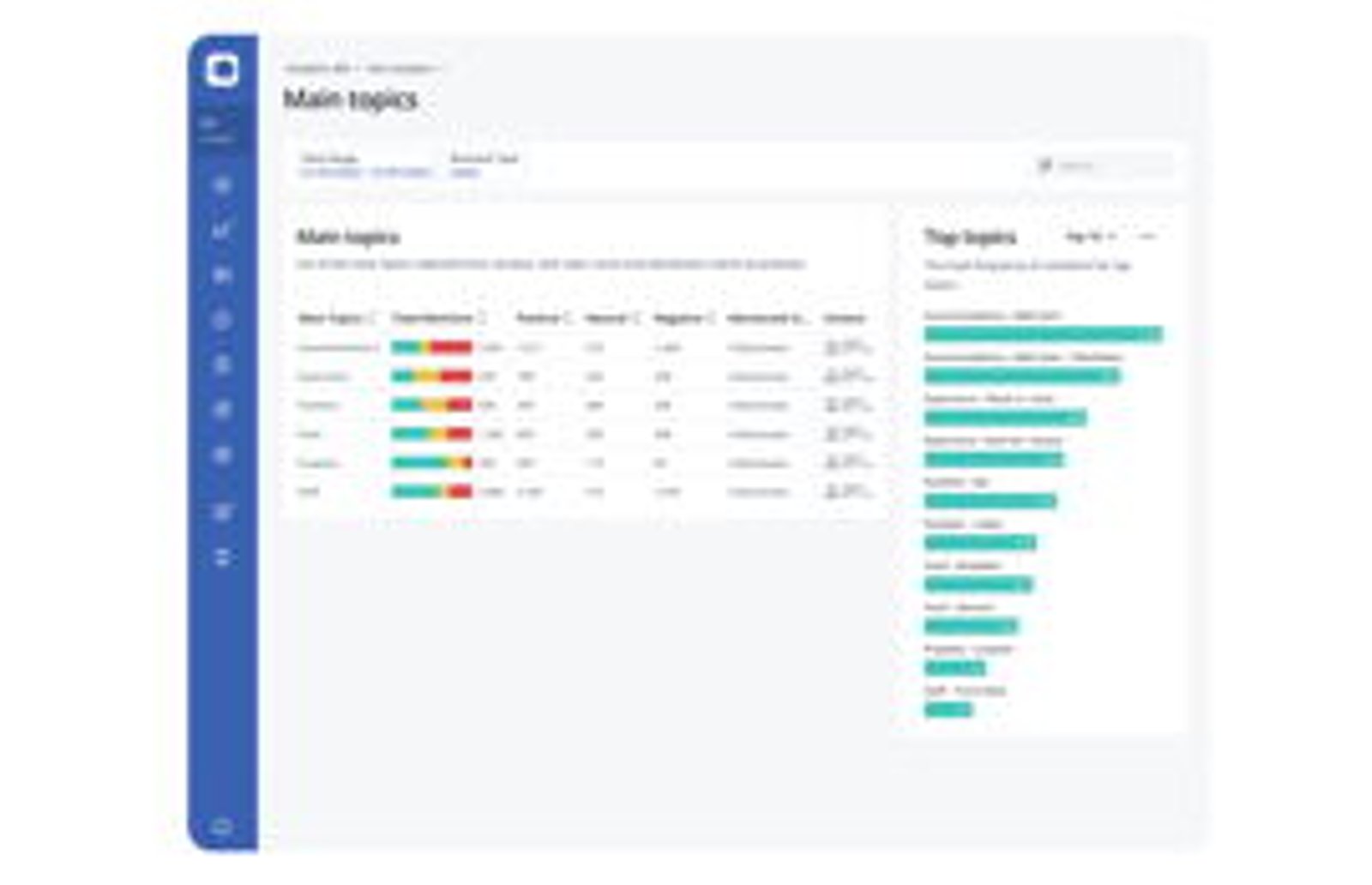
Task: Open the Account Type filter value
Action: [464, 172]
